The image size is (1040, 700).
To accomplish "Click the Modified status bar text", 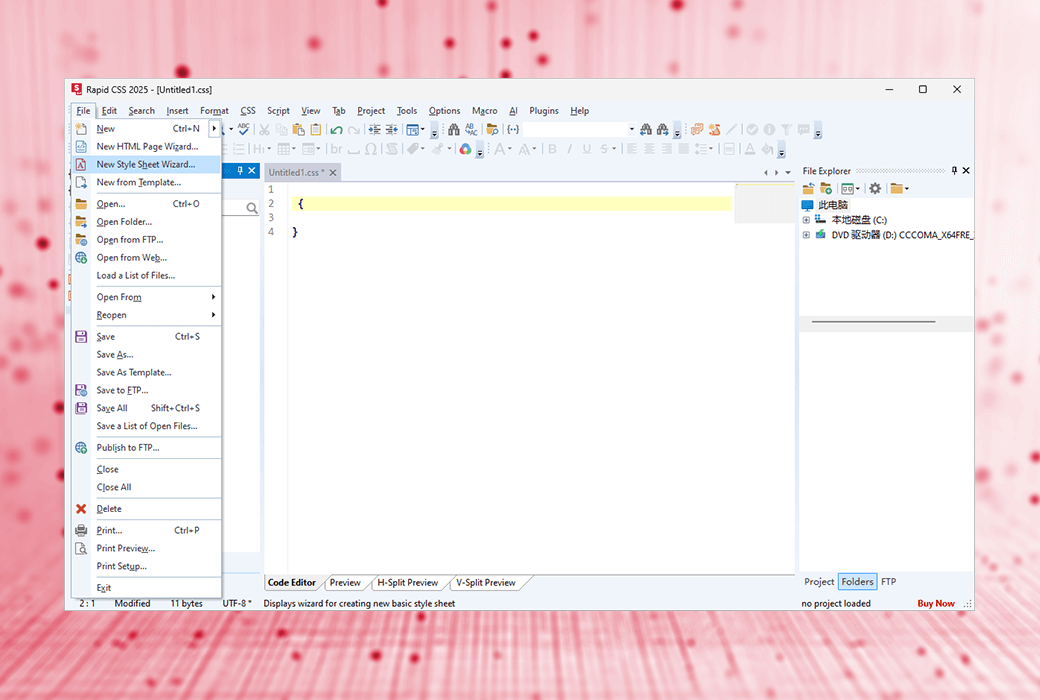I will point(132,603).
